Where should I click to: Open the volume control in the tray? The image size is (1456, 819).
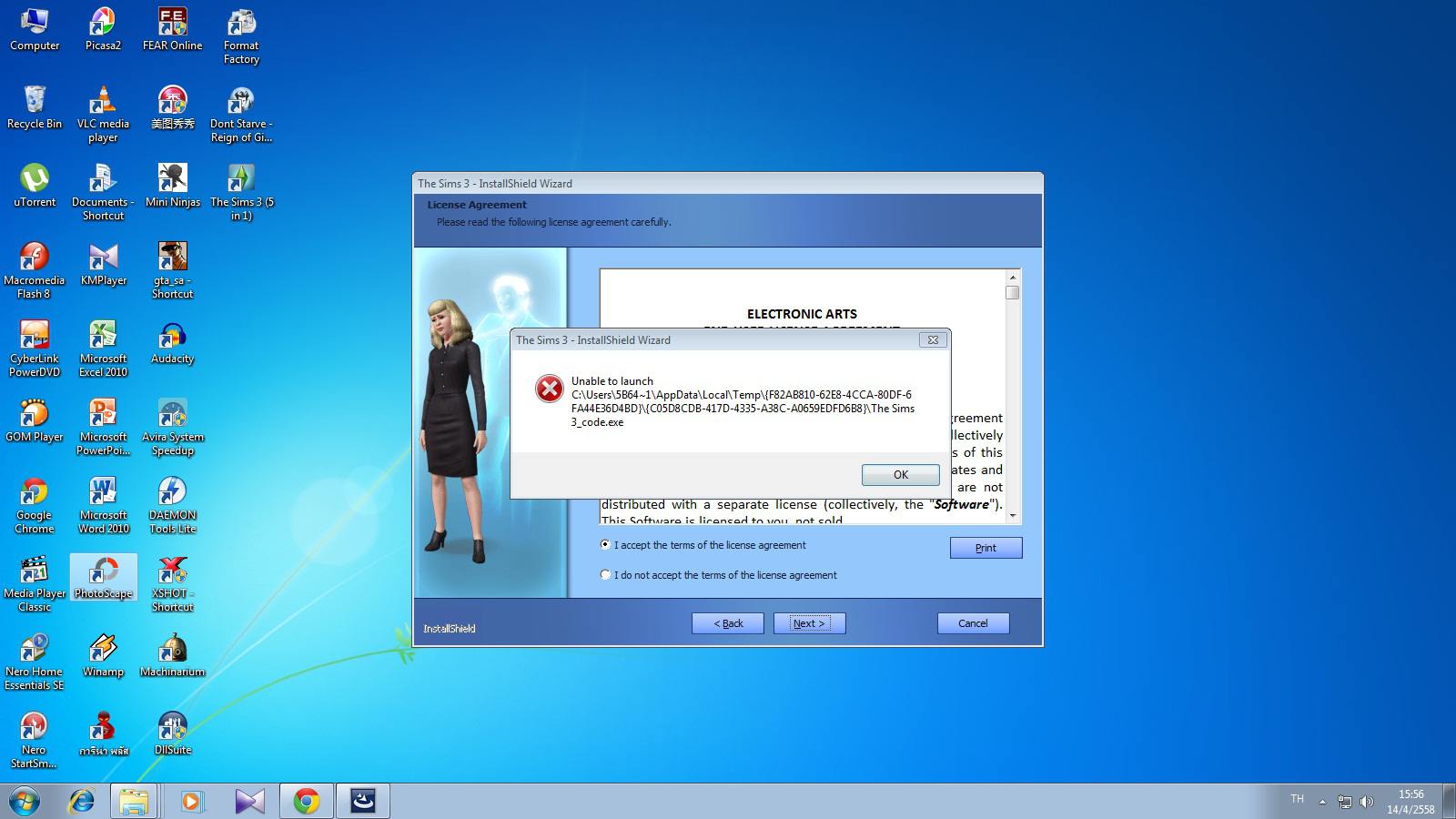[x=1366, y=802]
